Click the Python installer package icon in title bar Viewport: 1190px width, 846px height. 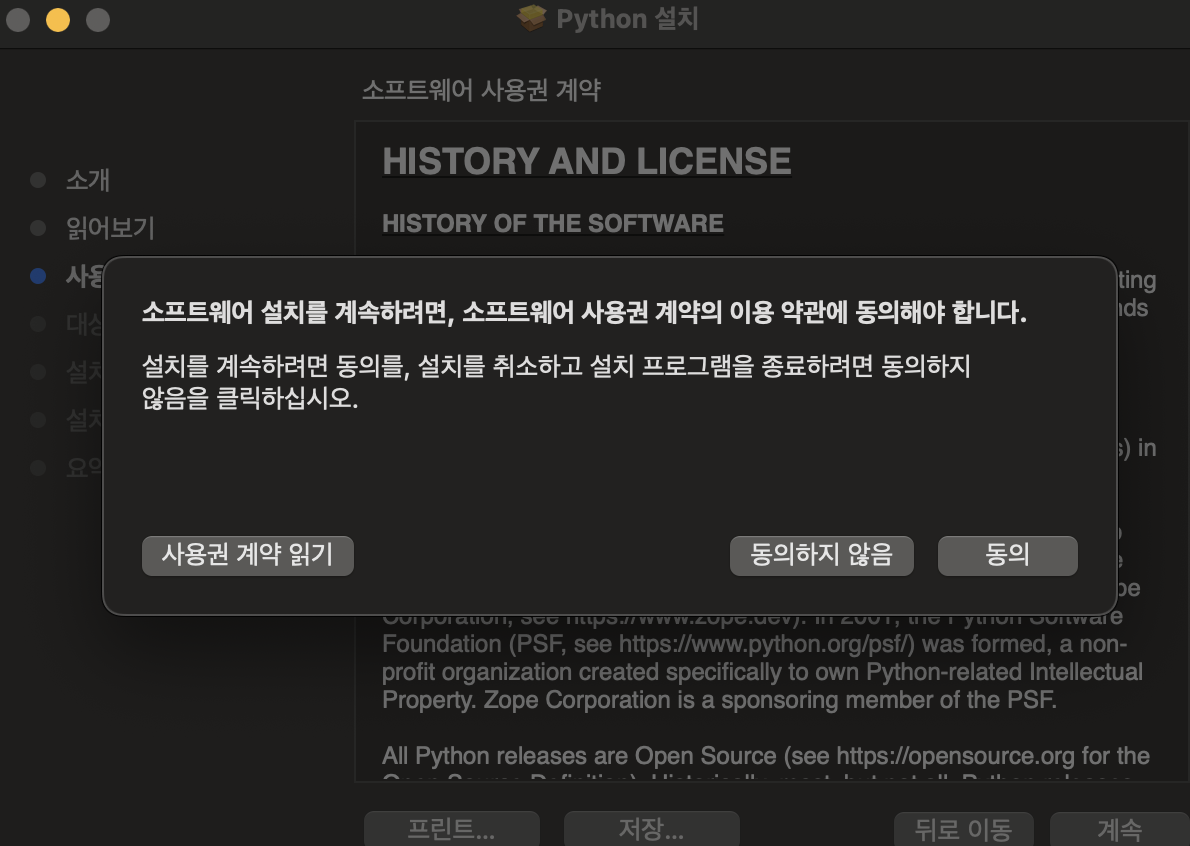[x=532, y=18]
